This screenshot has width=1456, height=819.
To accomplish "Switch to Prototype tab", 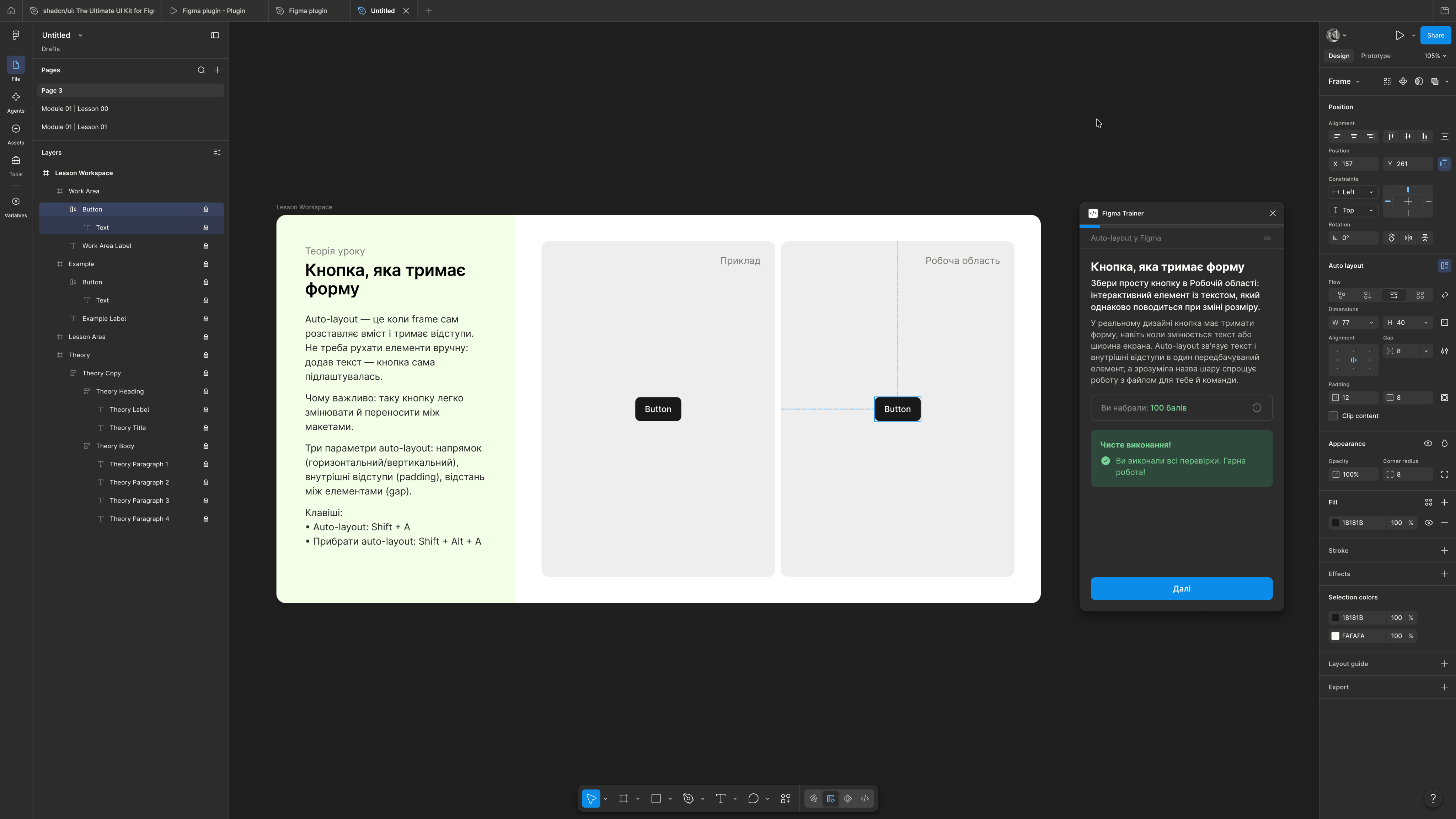I will click(1375, 56).
